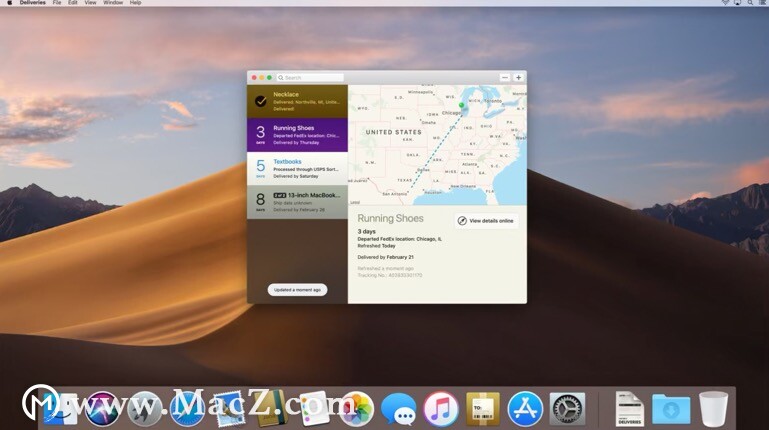Open the Deliveries app menu
The height and width of the screenshot is (430, 769).
click(x=32, y=2)
